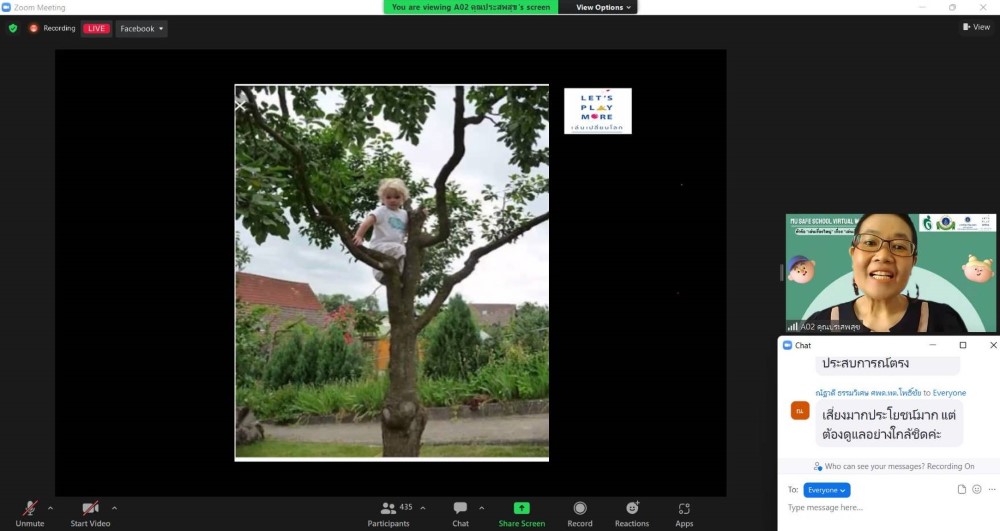Open the Reactions menu

[631, 510]
